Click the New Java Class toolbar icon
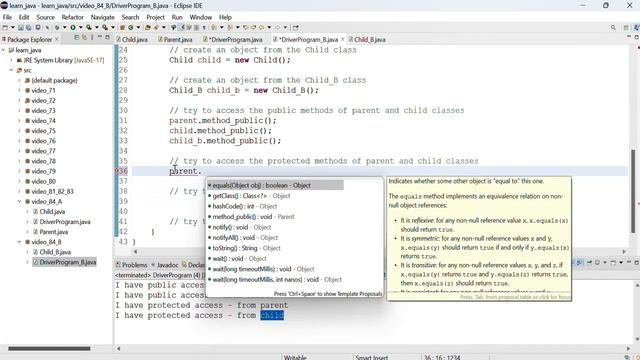This screenshot has width=640, height=360. click(x=131, y=27)
